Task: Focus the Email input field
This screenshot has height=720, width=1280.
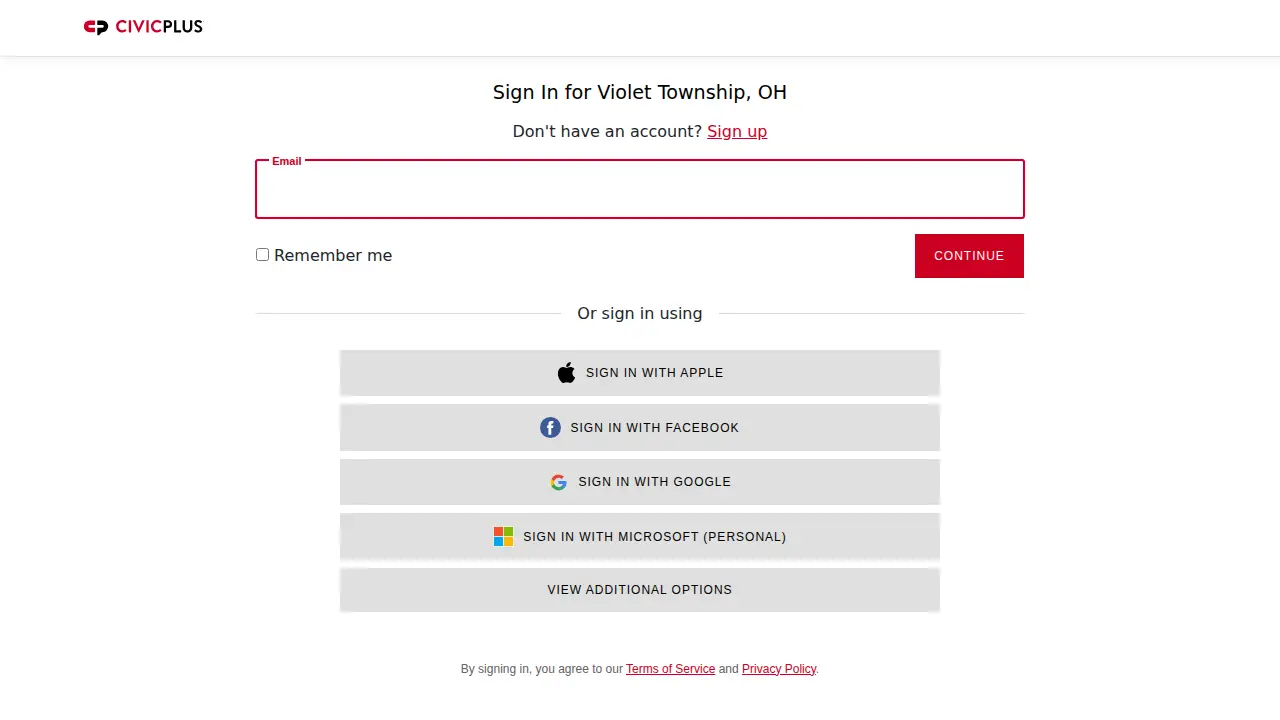Action: (x=640, y=189)
